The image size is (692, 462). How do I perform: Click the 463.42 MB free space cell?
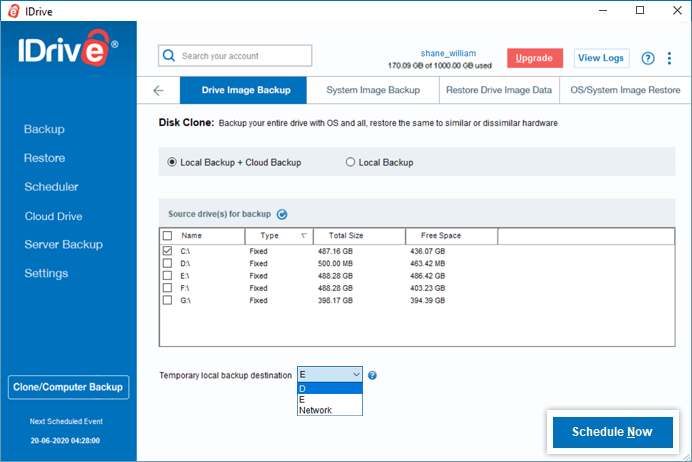point(427,263)
